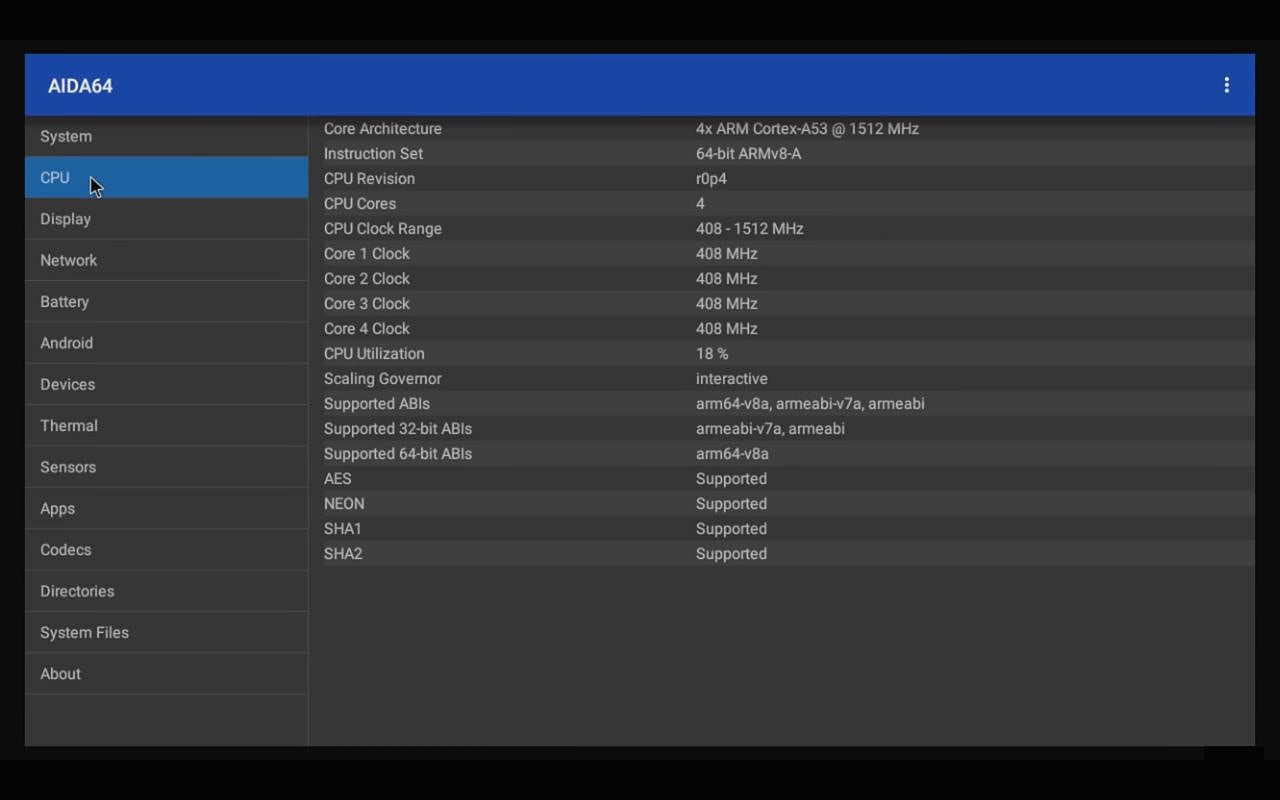Click the 4x ARM Cortex-A53 @ 1512 MHz value

pos(807,129)
